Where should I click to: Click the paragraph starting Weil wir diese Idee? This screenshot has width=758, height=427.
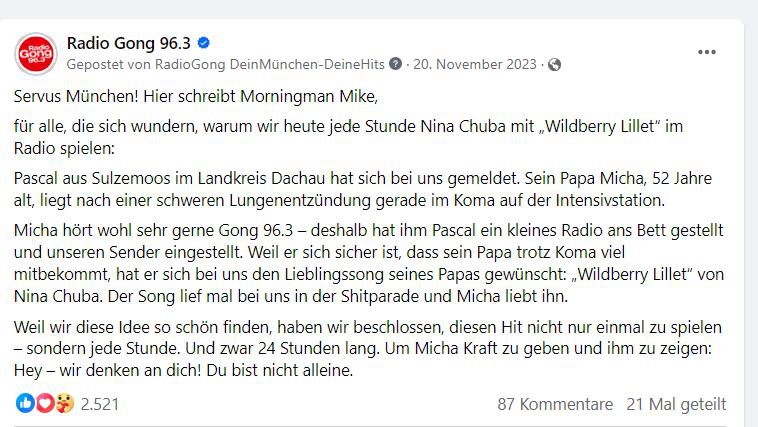[367, 349]
